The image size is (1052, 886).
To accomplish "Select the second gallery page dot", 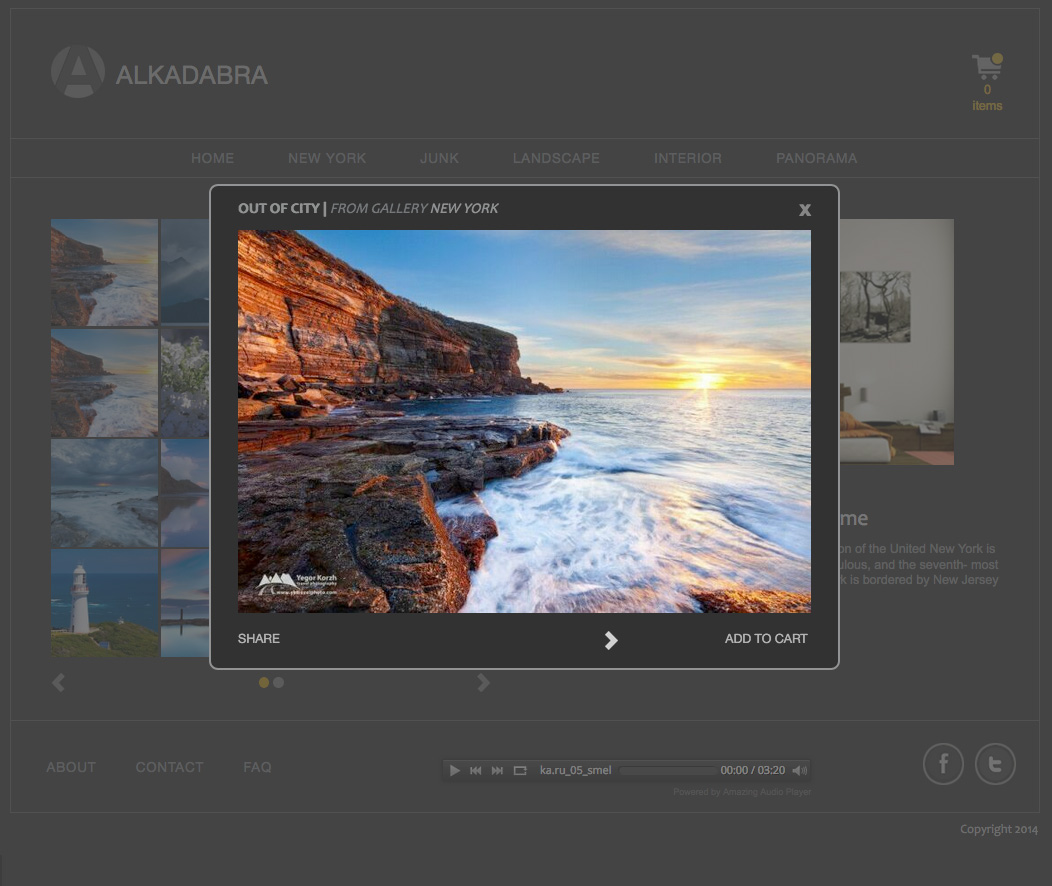I will [x=278, y=682].
